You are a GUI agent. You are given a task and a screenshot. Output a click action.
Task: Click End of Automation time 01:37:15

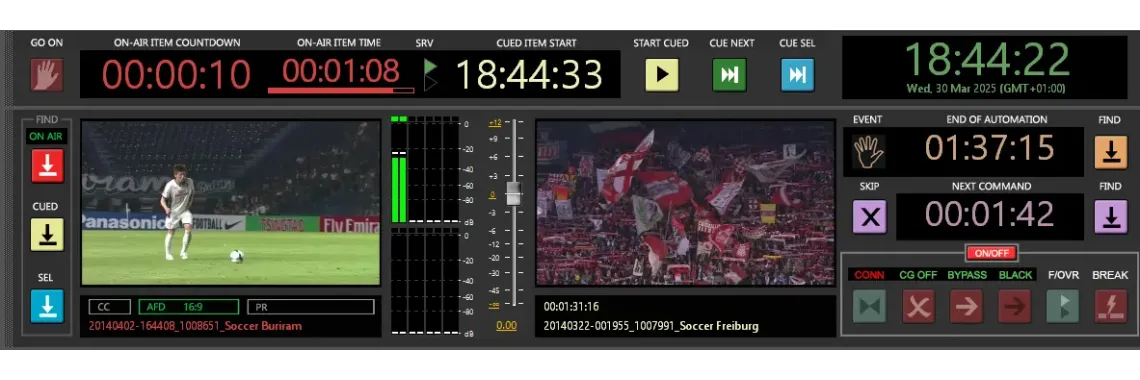pyautogui.click(x=990, y=148)
